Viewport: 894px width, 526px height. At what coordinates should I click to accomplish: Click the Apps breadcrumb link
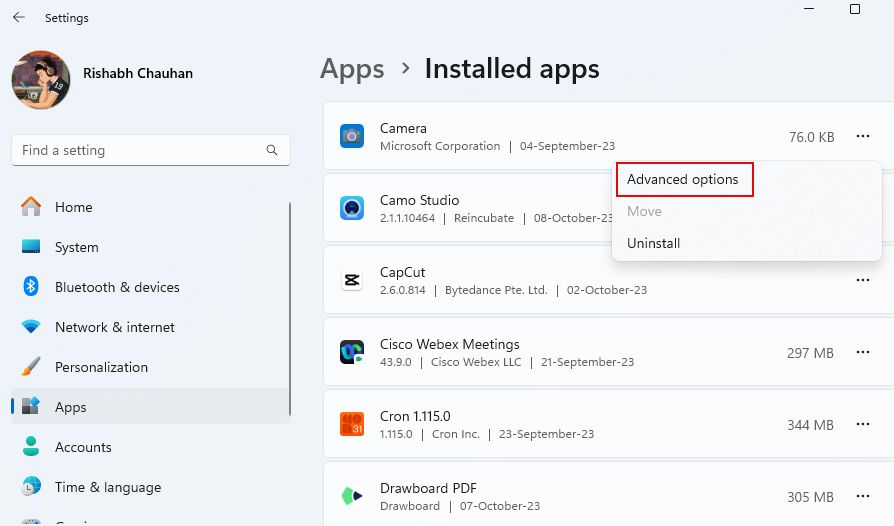[x=352, y=69]
